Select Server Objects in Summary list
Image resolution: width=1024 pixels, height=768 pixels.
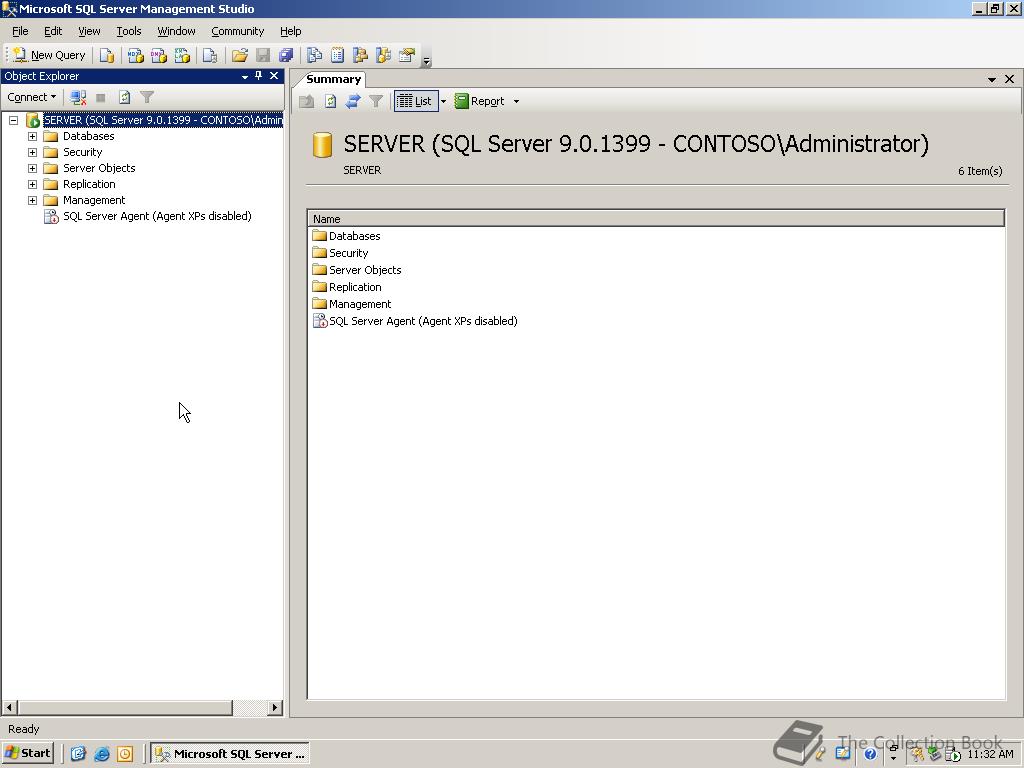(364, 270)
